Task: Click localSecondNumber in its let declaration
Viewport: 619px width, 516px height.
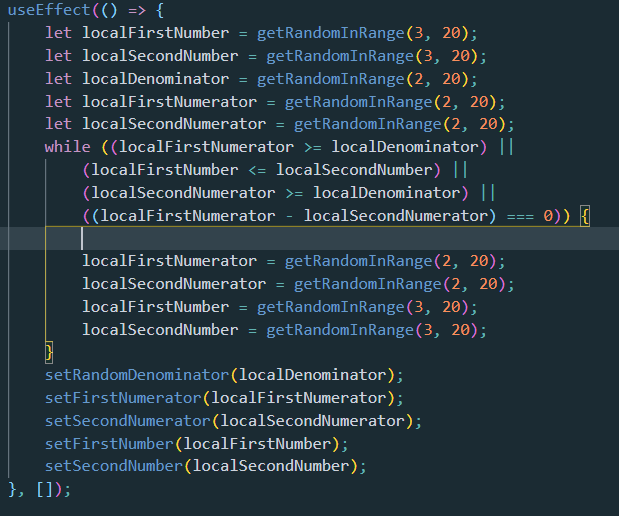Action: [160, 56]
